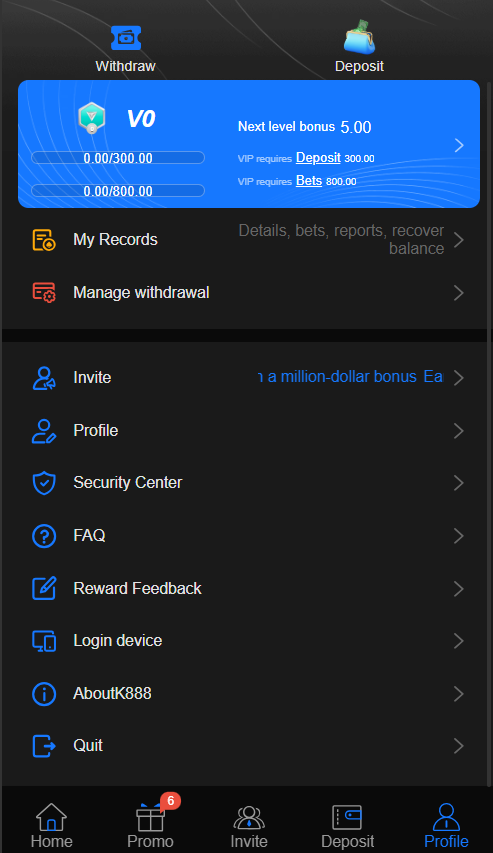Image resolution: width=493 pixels, height=853 pixels.
Task: Expand VIP card details chevron
Action: (x=459, y=145)
